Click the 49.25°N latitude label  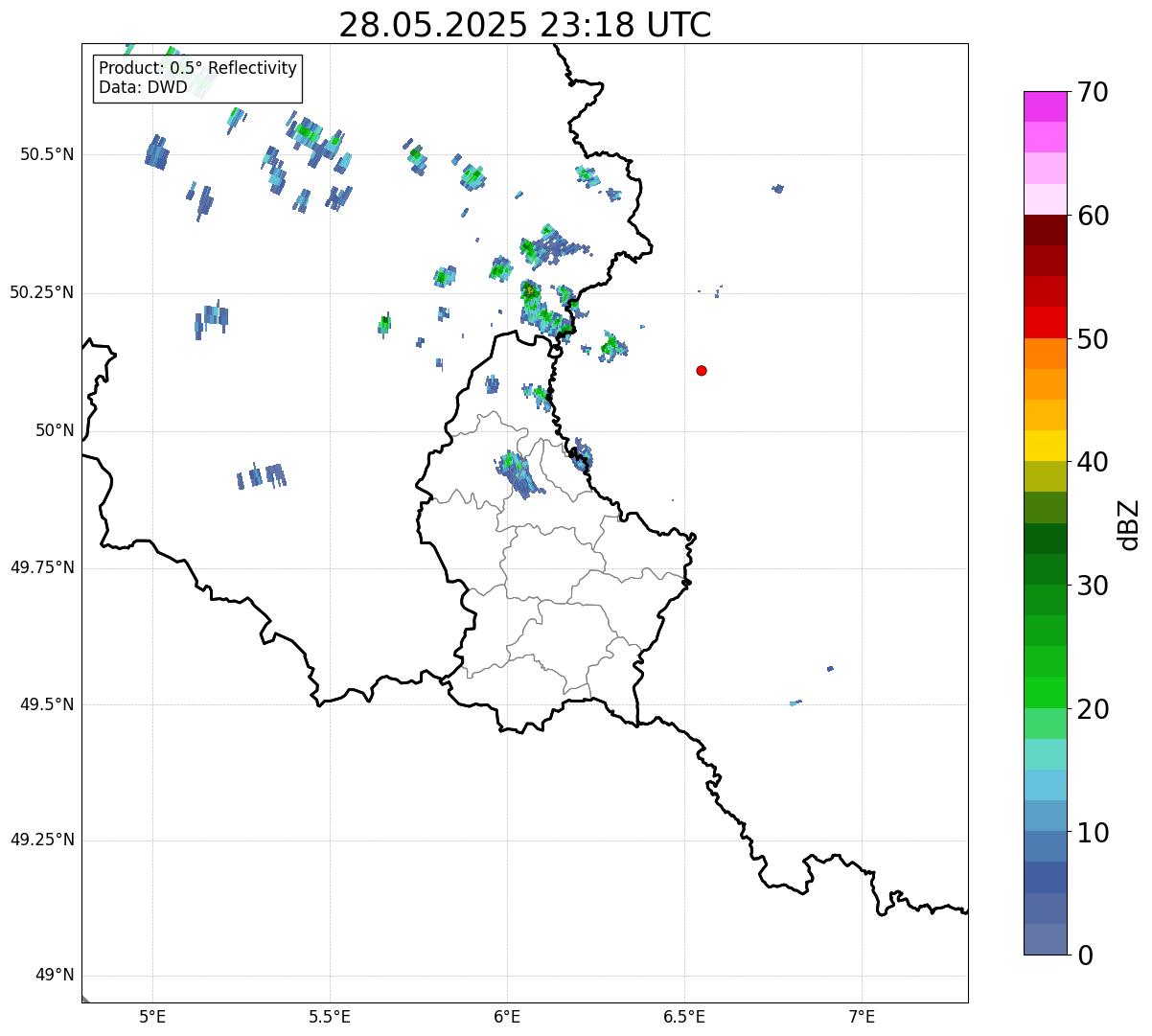pyautogui.click(x=42, y=840)
